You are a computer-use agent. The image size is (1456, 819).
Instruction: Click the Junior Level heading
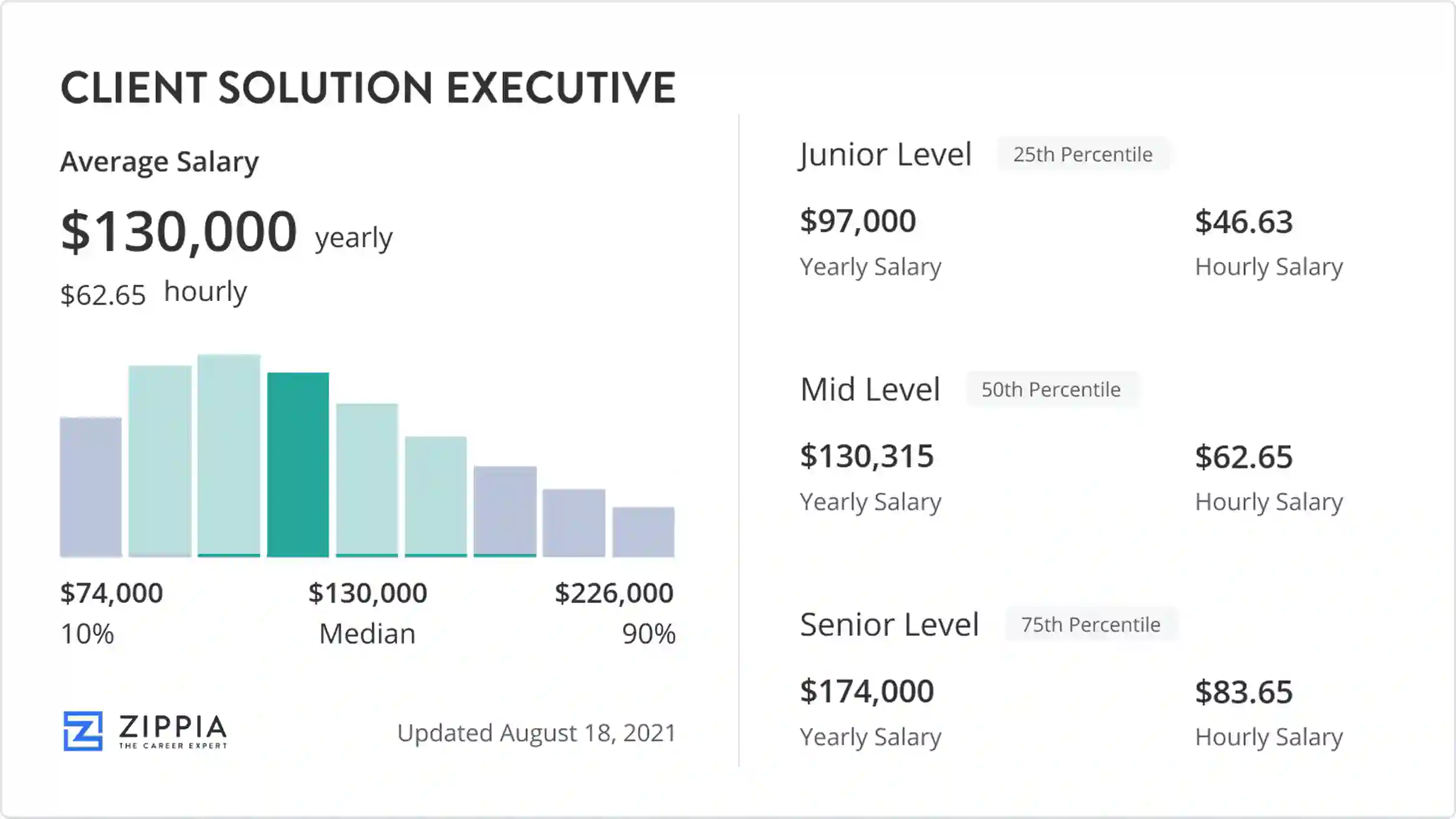[886, 155]
